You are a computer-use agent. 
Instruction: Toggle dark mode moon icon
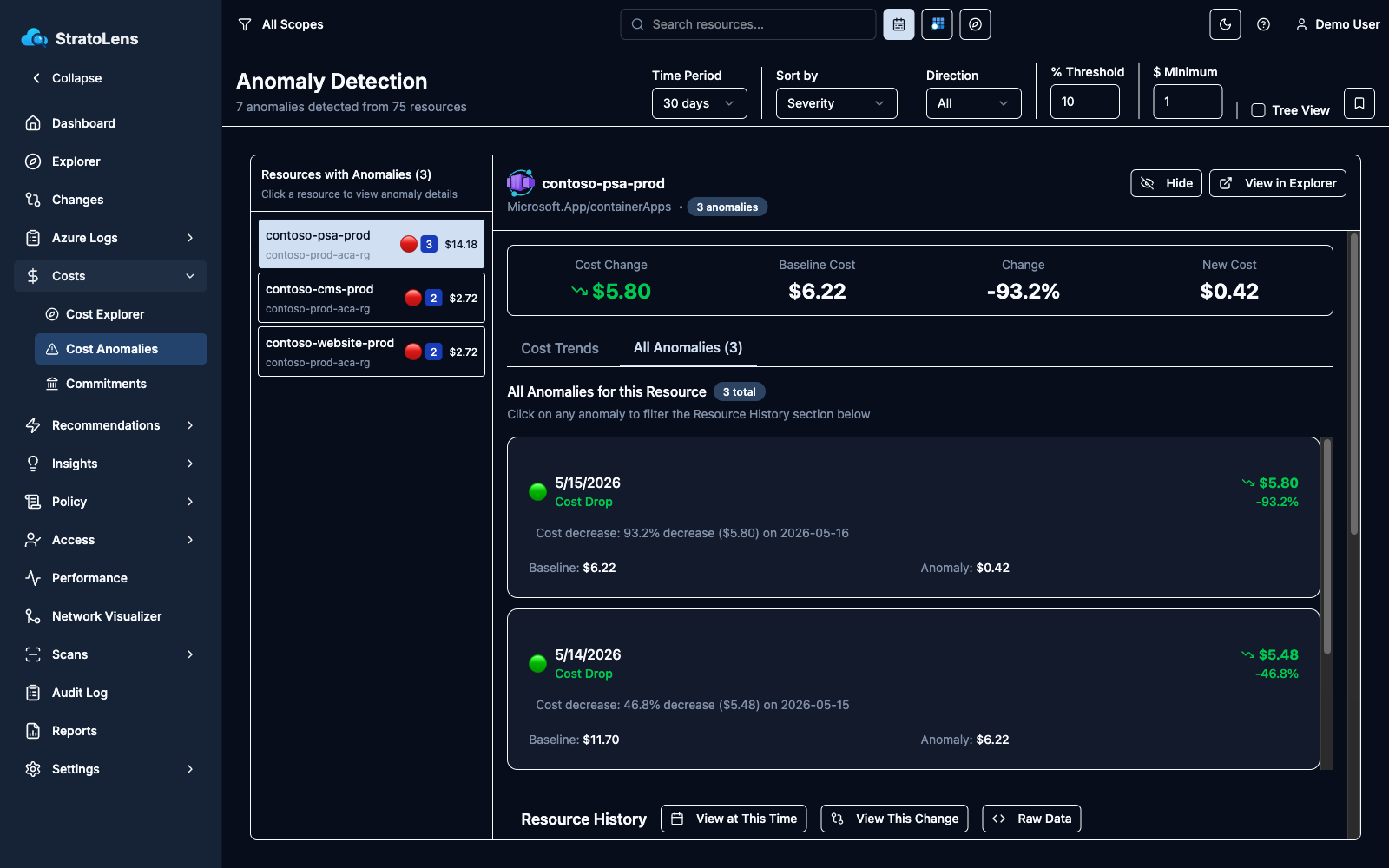tap(1225, 24)
